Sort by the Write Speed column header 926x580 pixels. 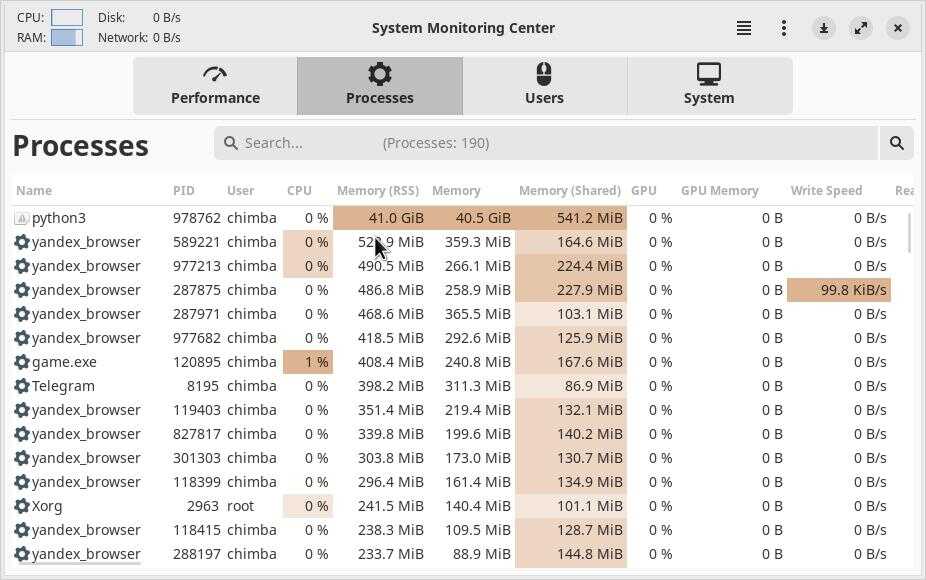(826, 190)
